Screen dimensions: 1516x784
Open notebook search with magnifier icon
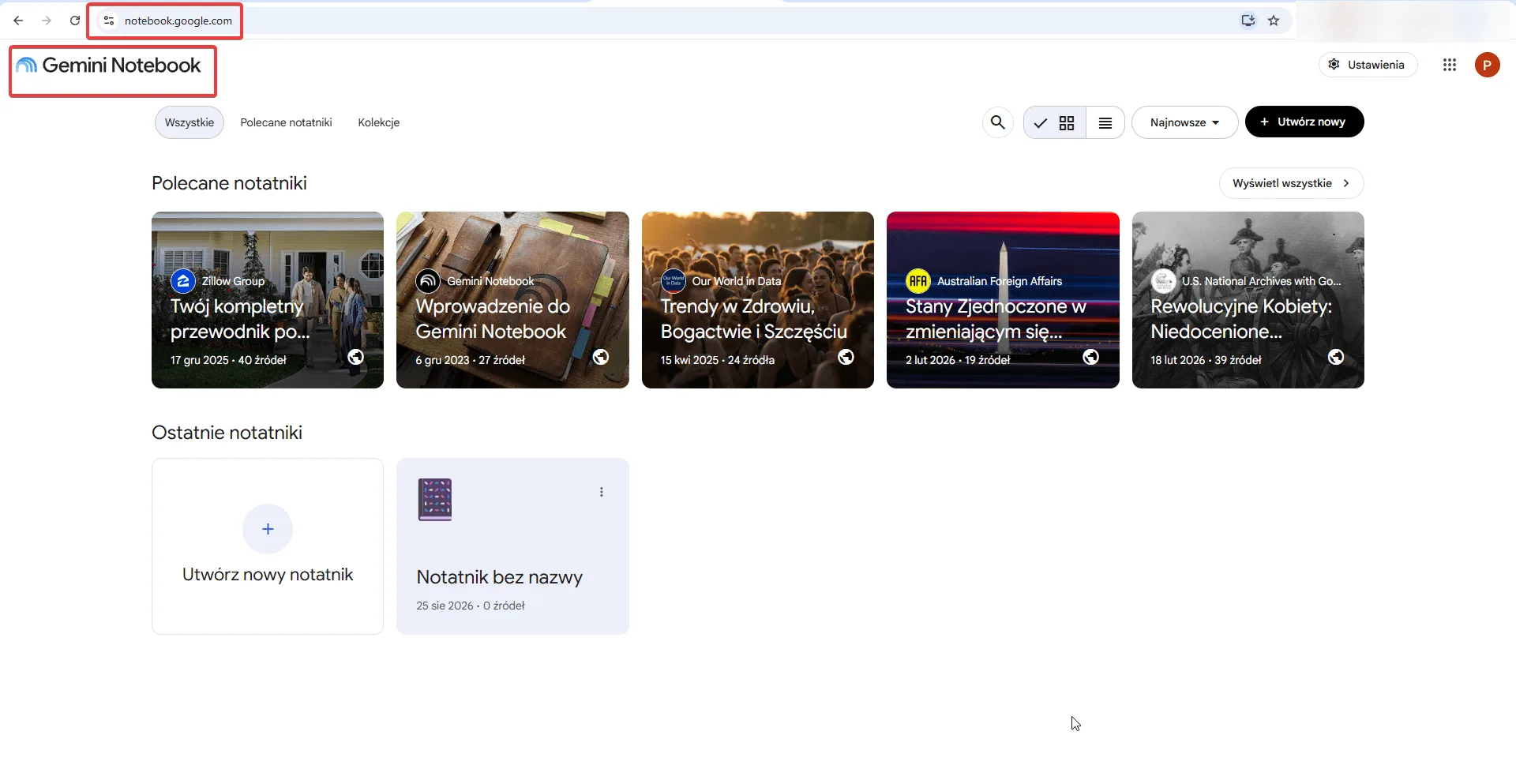(x=998, y=122)
